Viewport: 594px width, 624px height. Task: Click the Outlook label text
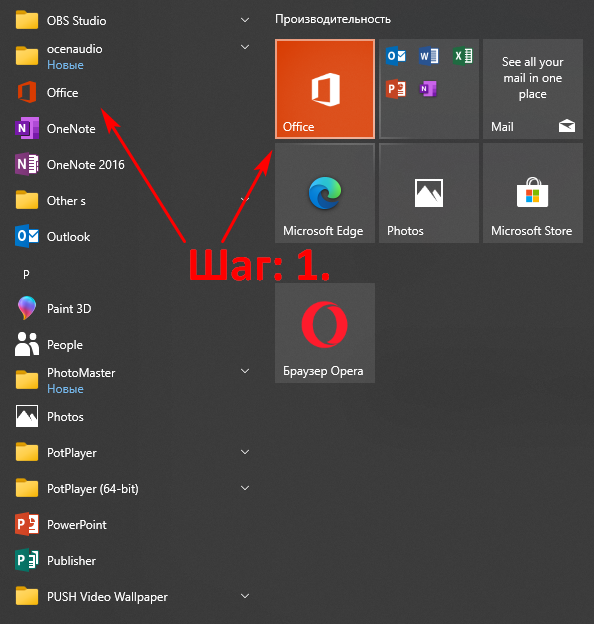coord(68,237)
